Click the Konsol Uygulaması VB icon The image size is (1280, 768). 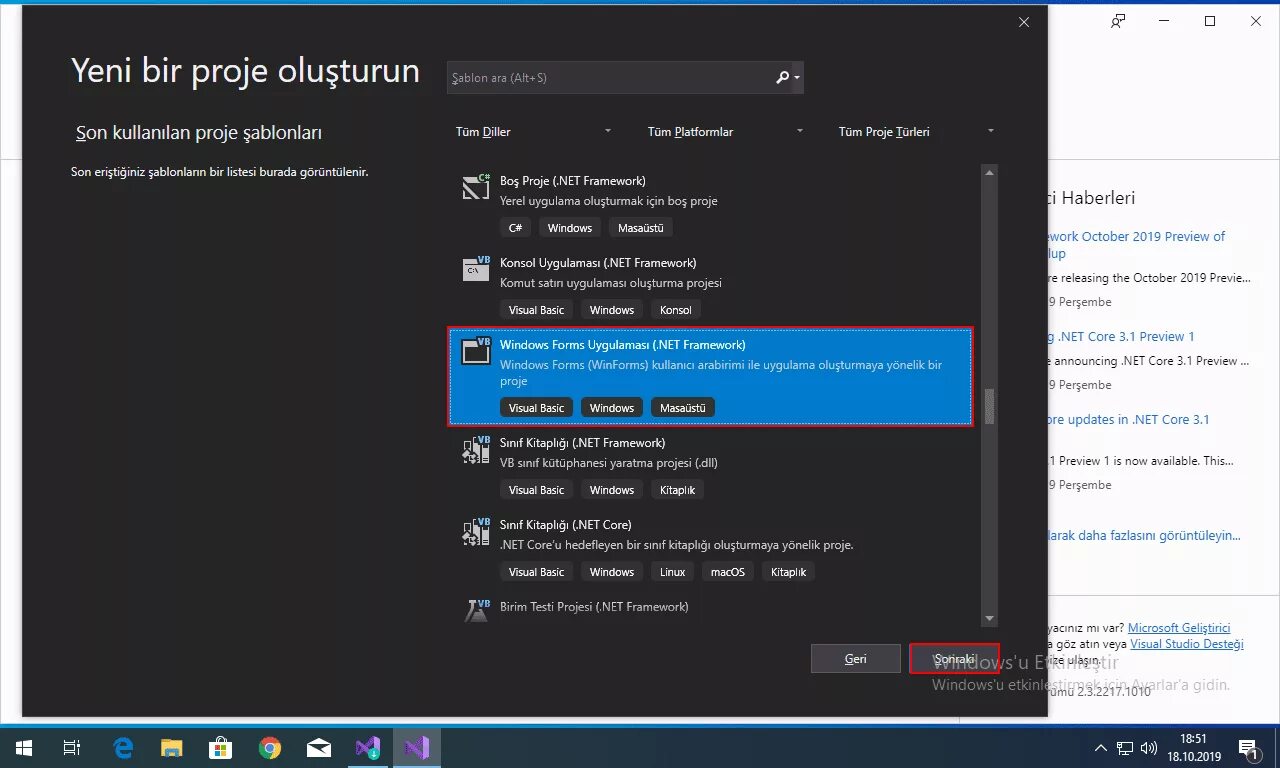click(x=476, y=268)
